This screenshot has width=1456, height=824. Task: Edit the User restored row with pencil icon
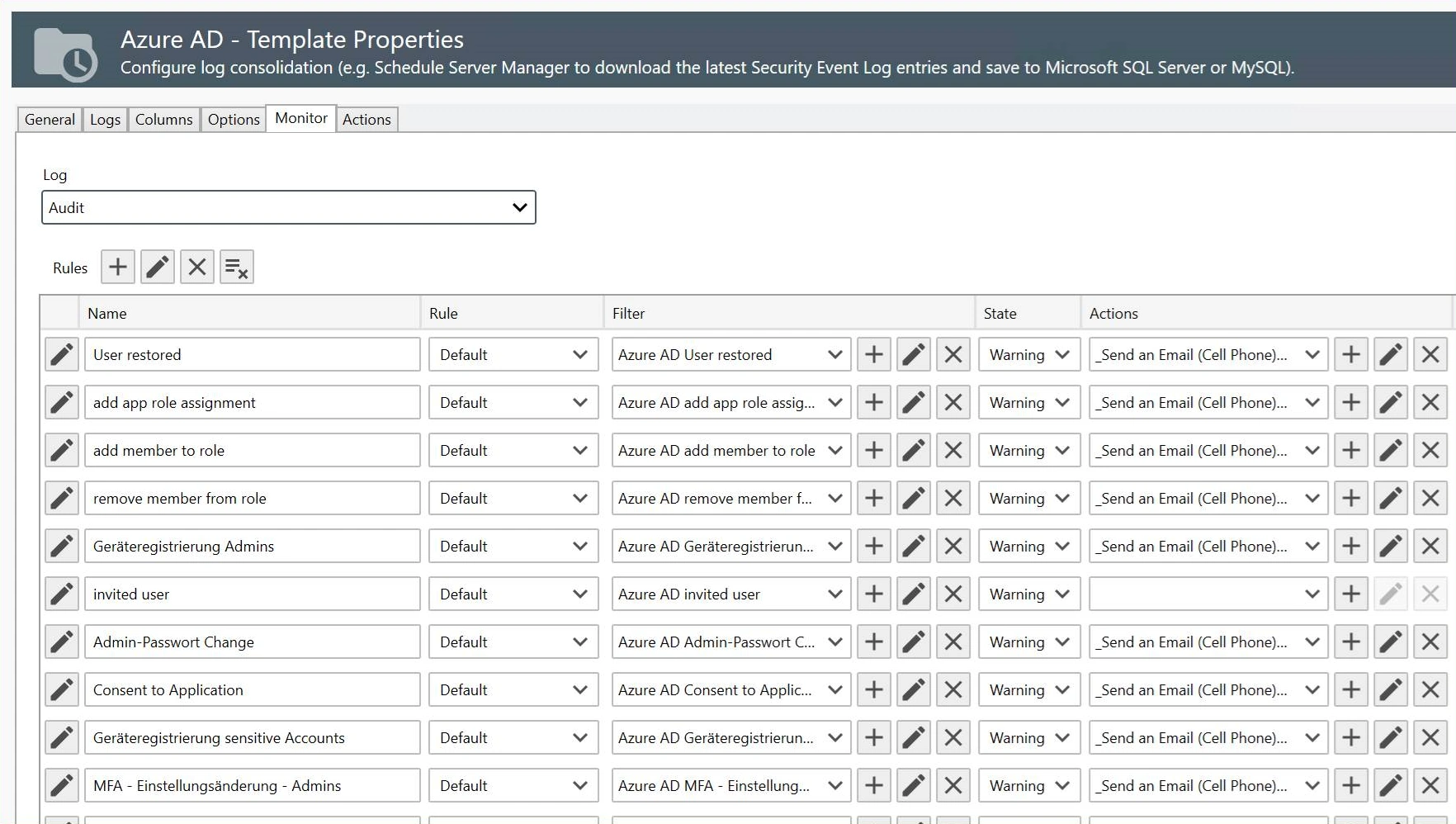click(x=62, y=354)
